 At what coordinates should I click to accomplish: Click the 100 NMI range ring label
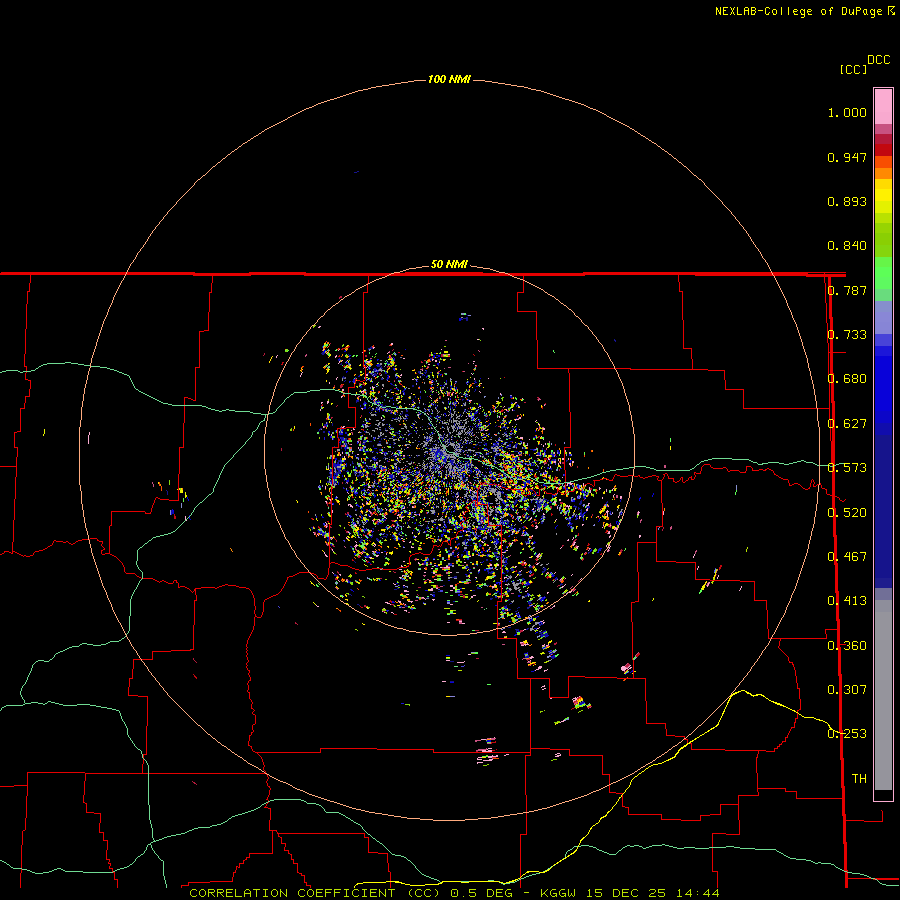coord(449,79)
